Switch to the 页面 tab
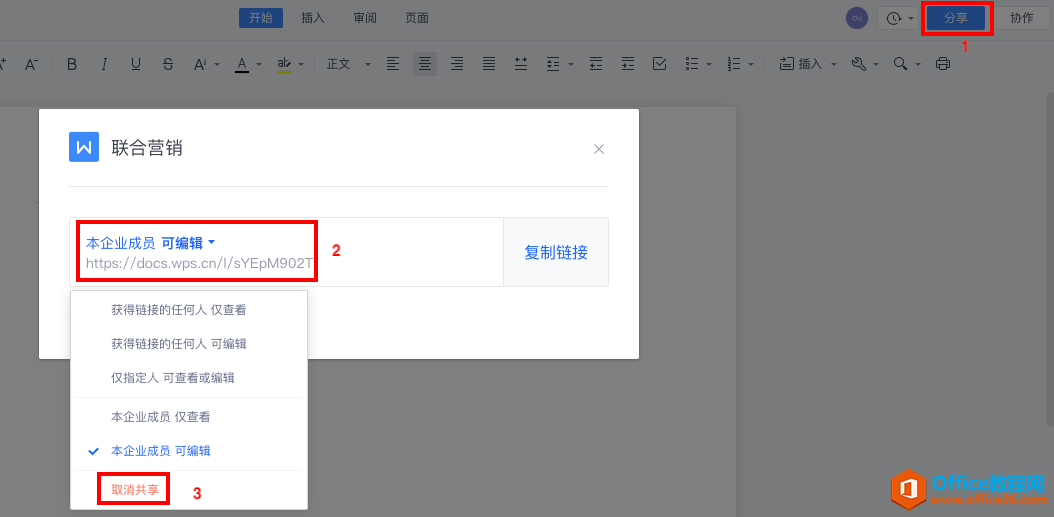 click(417, 18)
